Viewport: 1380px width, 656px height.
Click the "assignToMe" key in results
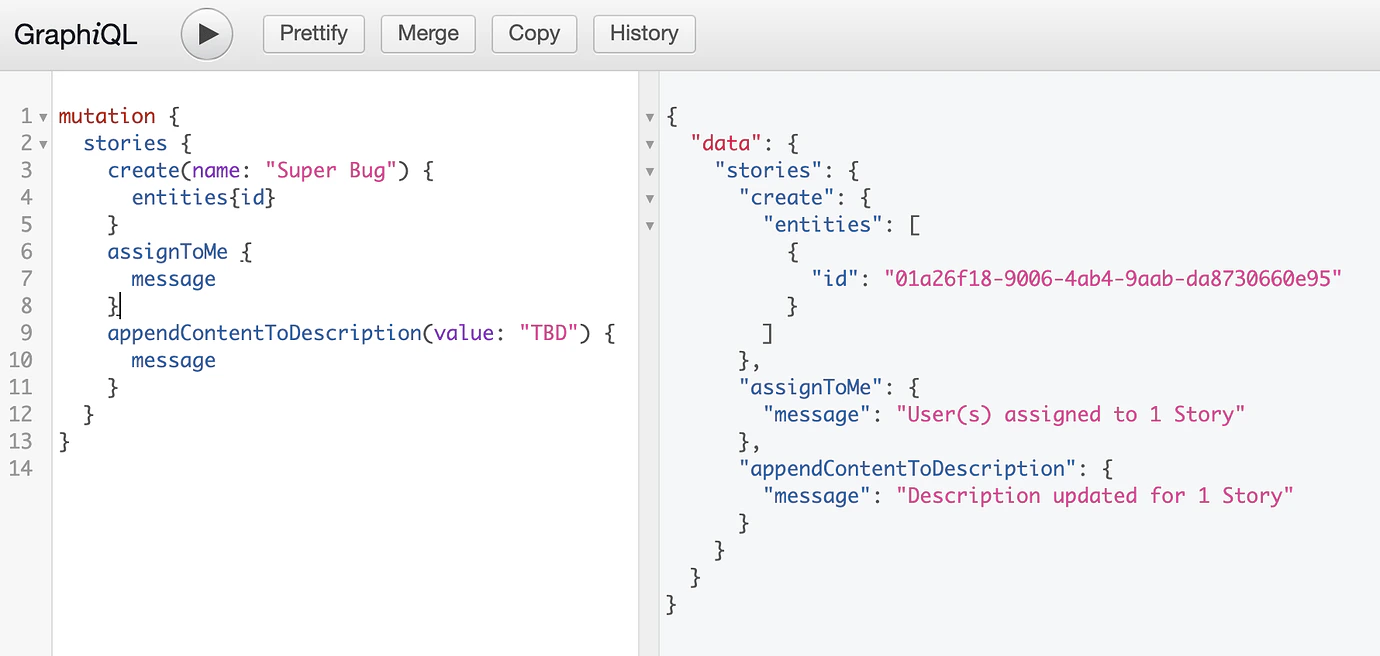tap(811, 387)
